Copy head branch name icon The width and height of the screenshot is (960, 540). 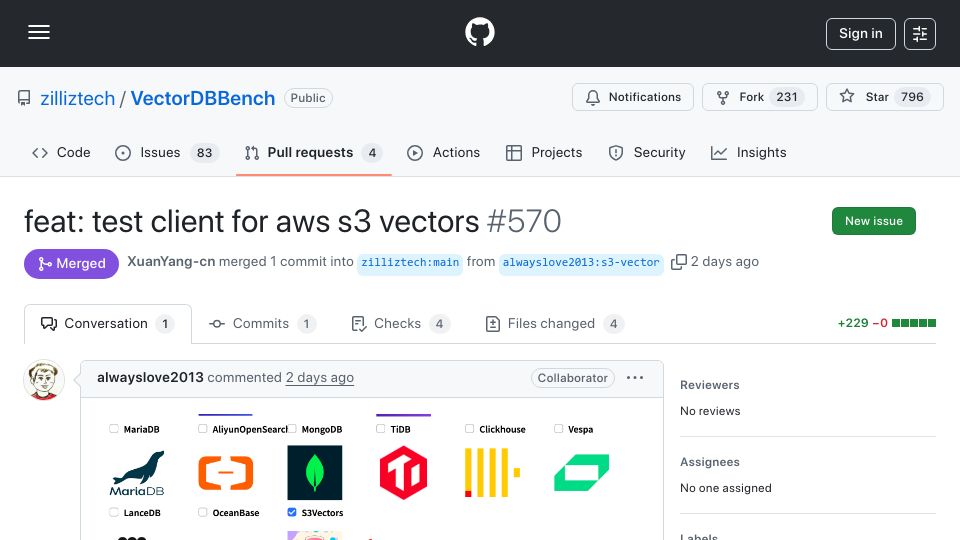[x=678, y=262]
